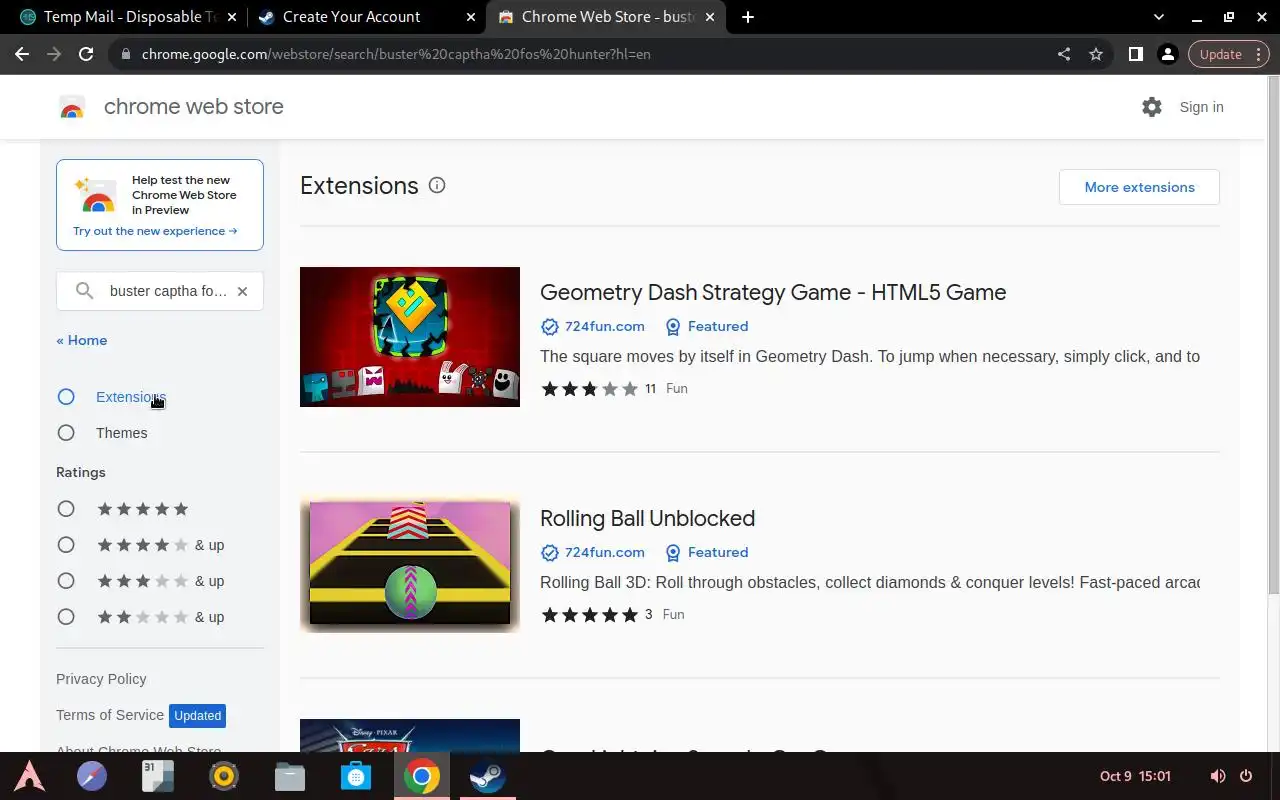Click the Sign in link
Viewport: 1280px width, 800px height.
tap(1201, 107)
